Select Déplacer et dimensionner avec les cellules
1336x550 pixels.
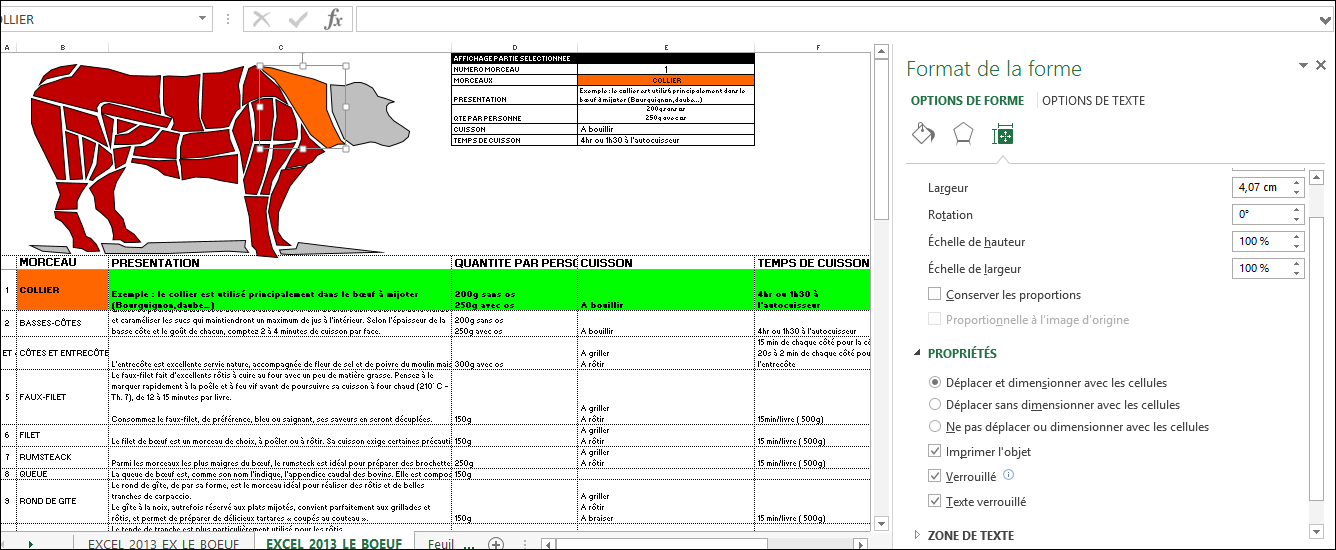coord(935,382)
